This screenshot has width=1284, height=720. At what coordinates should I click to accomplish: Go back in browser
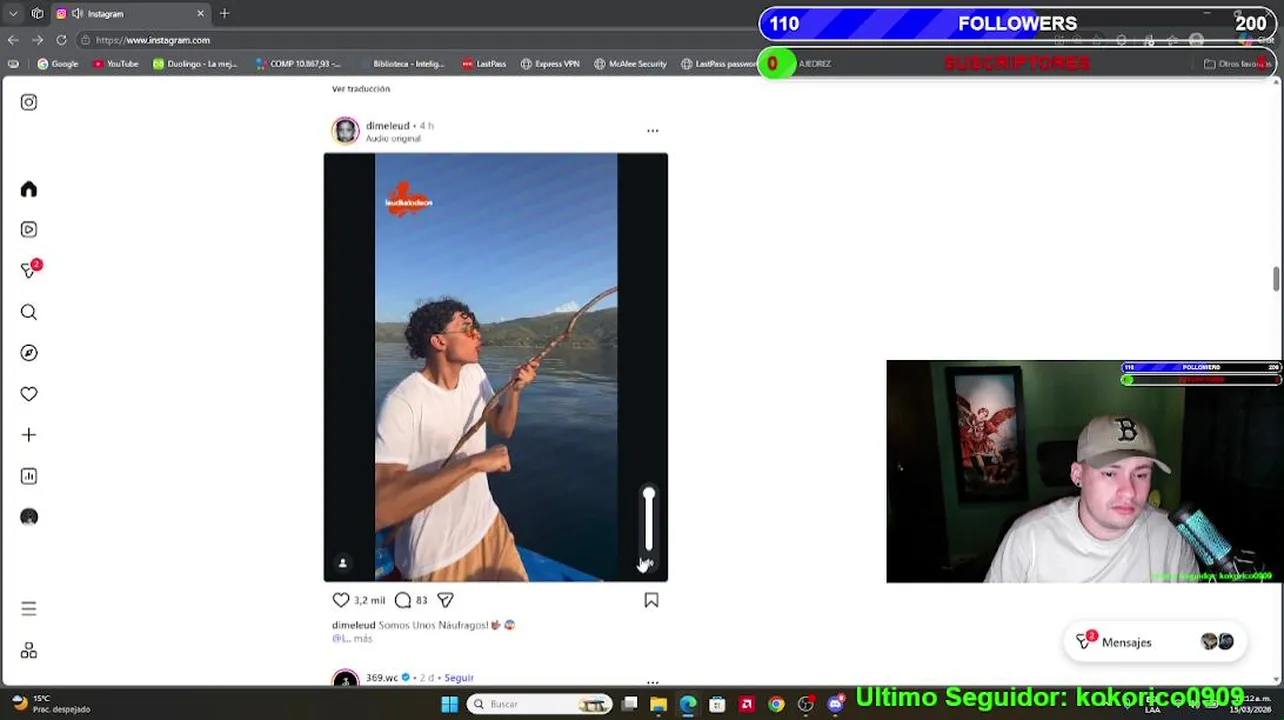13,40
